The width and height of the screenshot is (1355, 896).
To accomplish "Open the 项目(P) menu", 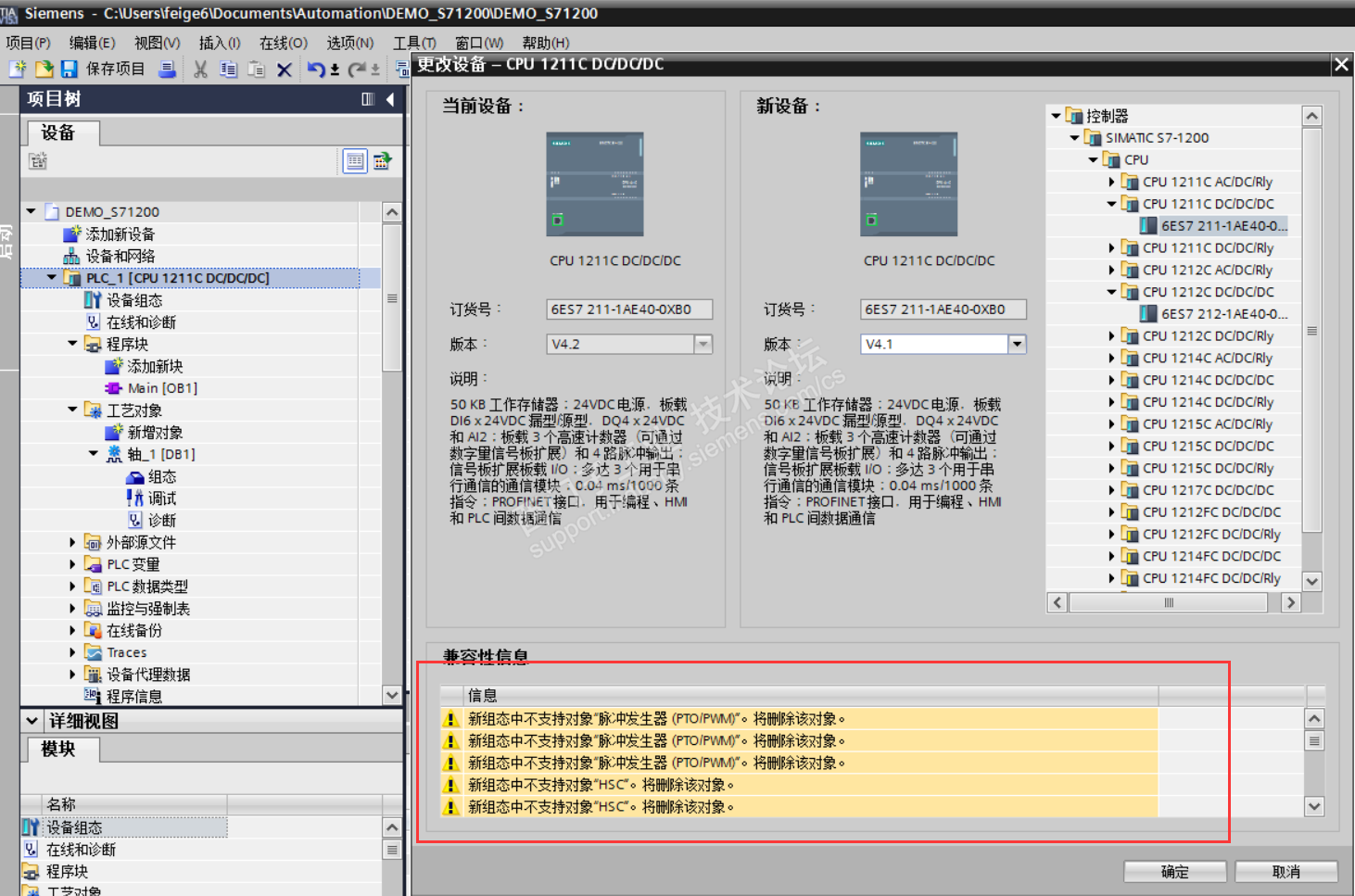I will 29,43.
